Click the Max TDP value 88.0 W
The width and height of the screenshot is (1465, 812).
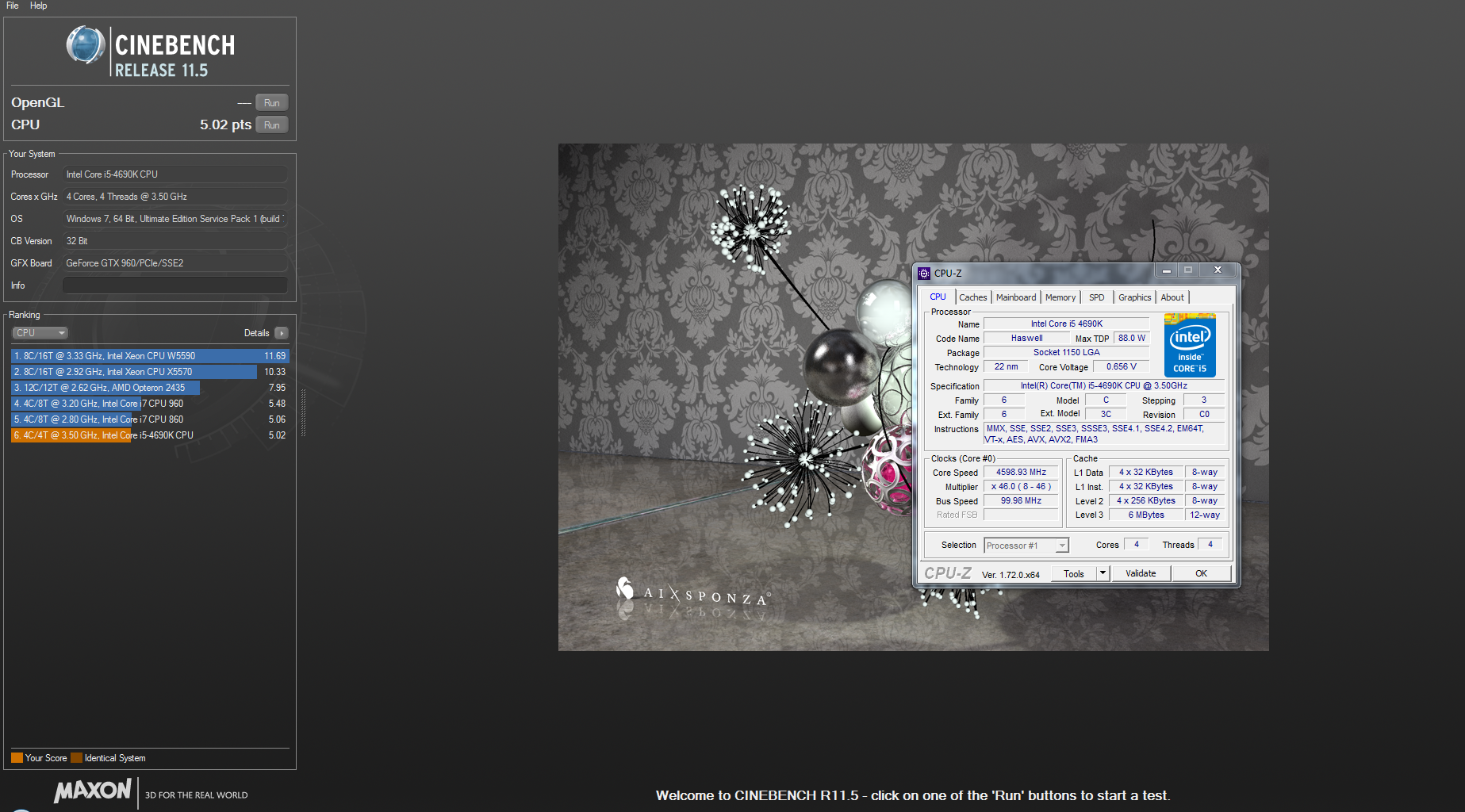coord(1132,339)
